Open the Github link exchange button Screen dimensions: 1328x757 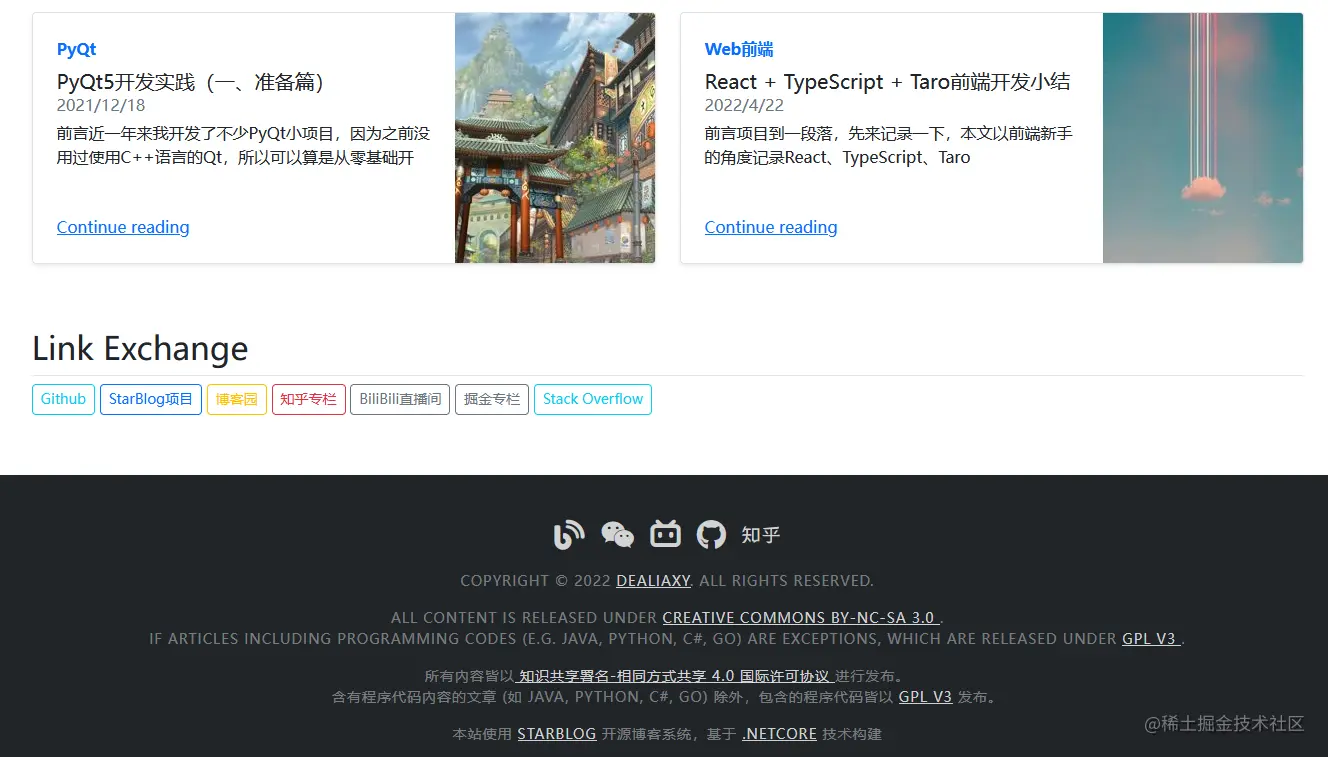[63, 399]
